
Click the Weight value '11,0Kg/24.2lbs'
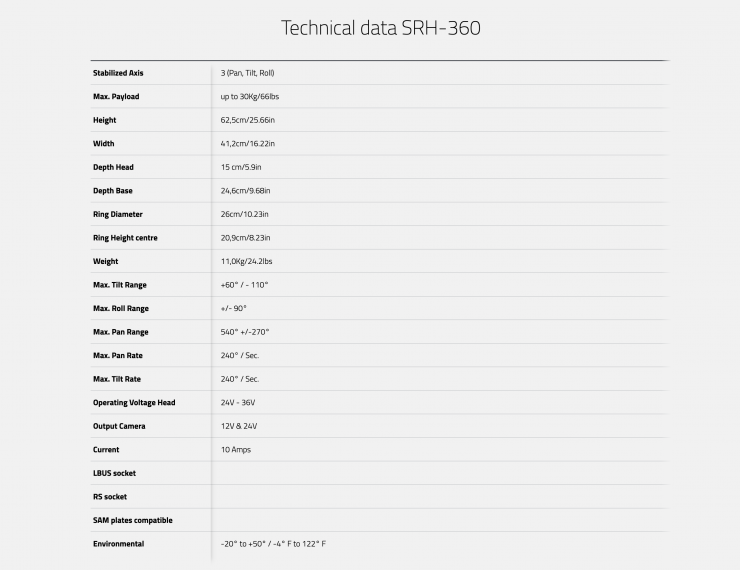(248, 261)
